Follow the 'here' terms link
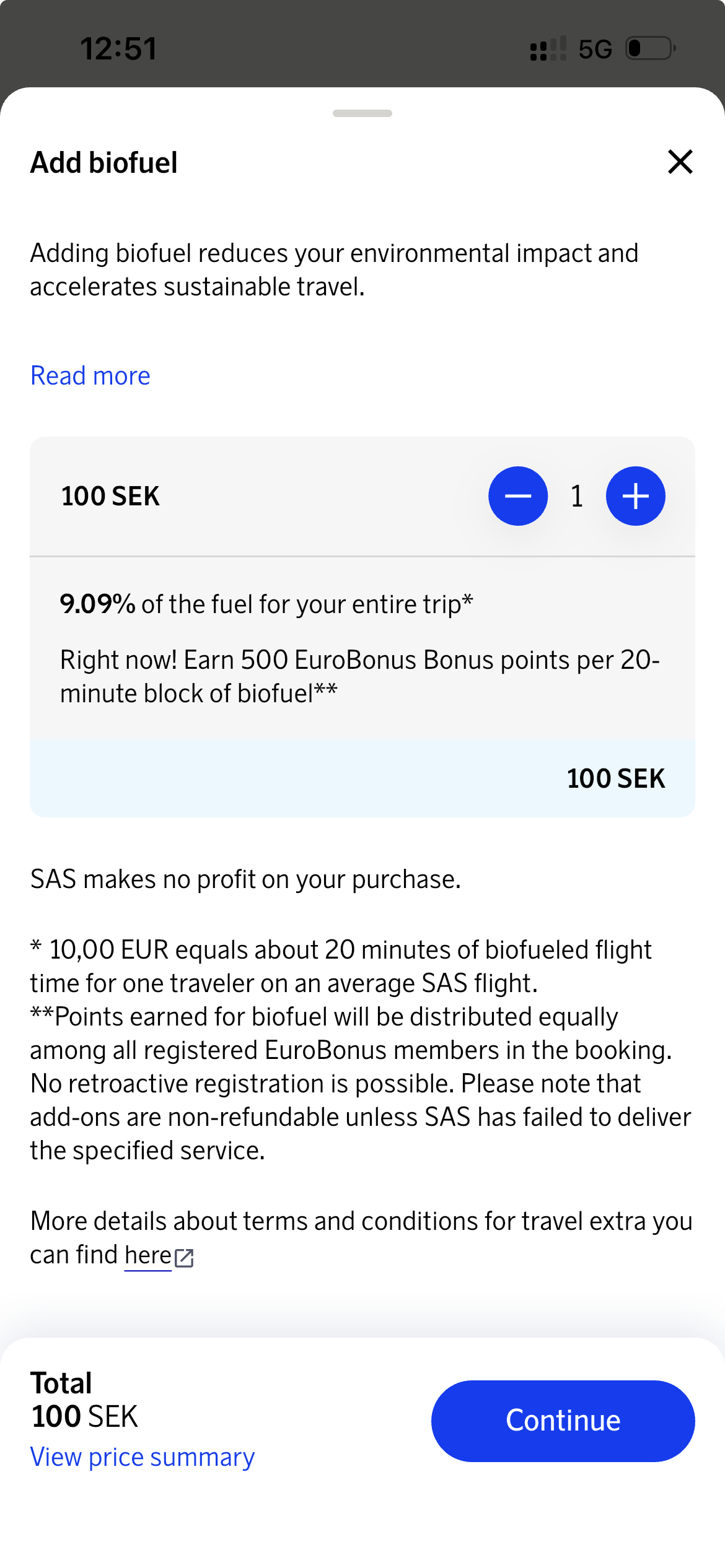Viewport: 725px width, 1568px height. pos(147,1255)
